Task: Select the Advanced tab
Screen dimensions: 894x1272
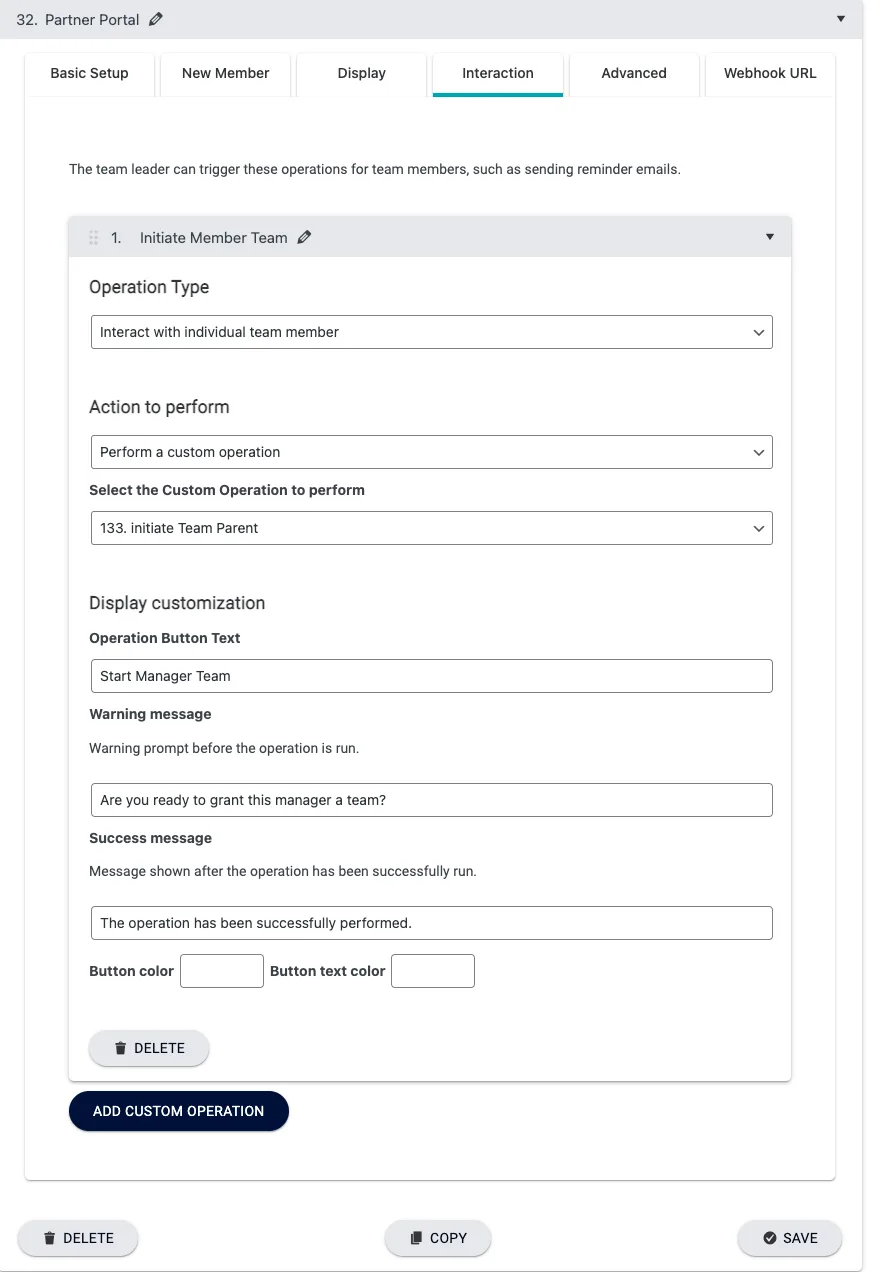Action: tap(634, 73)
